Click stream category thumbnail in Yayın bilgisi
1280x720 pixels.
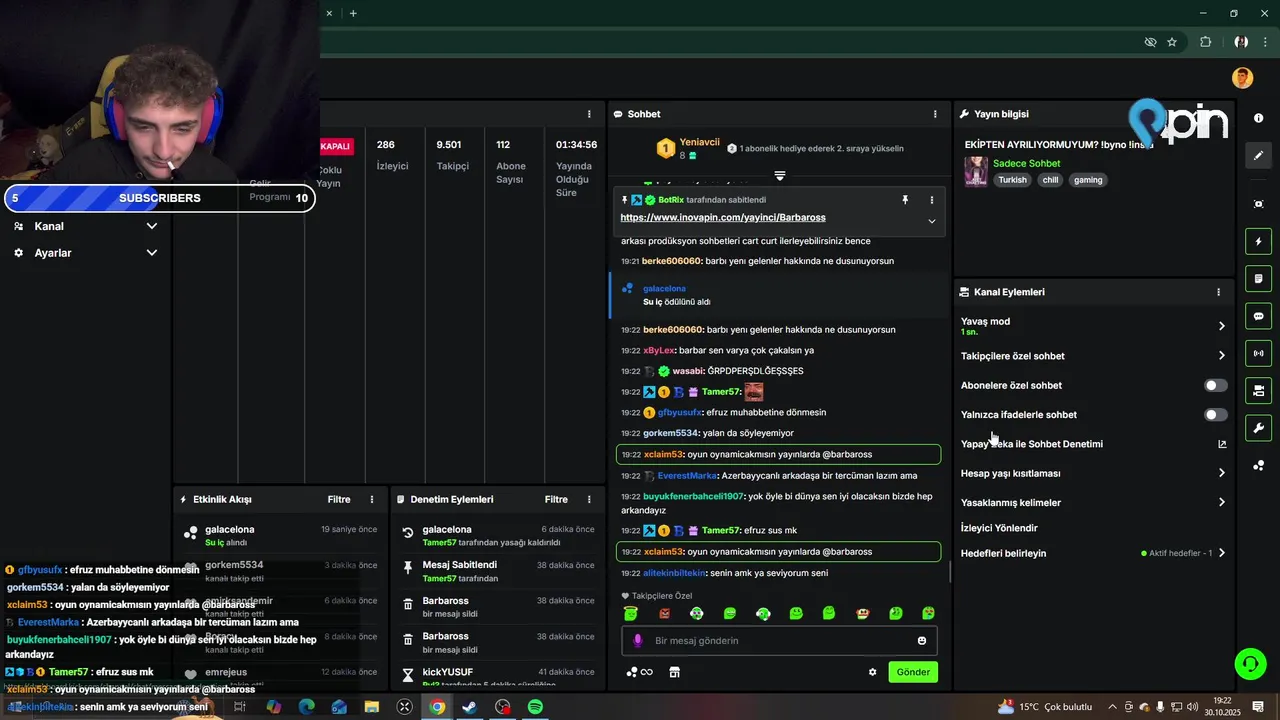tap(976, 171)
